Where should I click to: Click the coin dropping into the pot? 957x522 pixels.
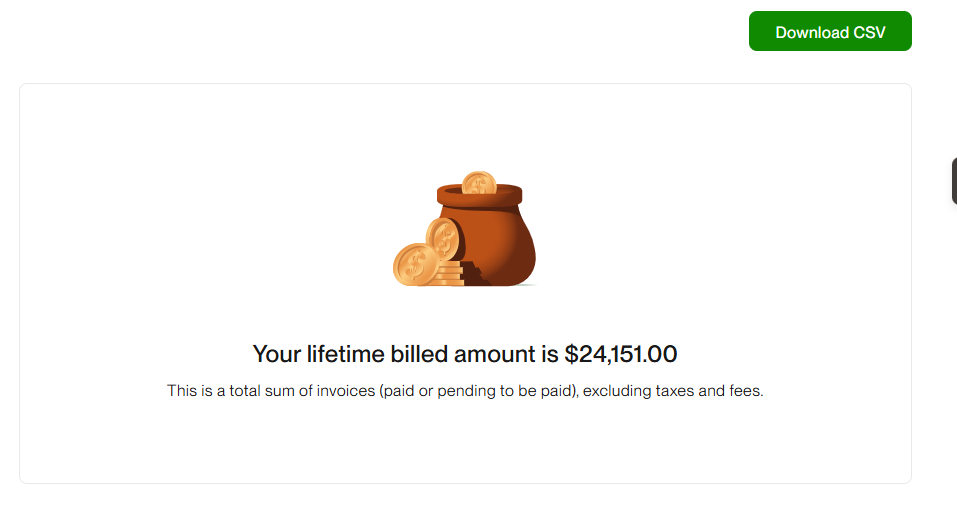point(479,182)
